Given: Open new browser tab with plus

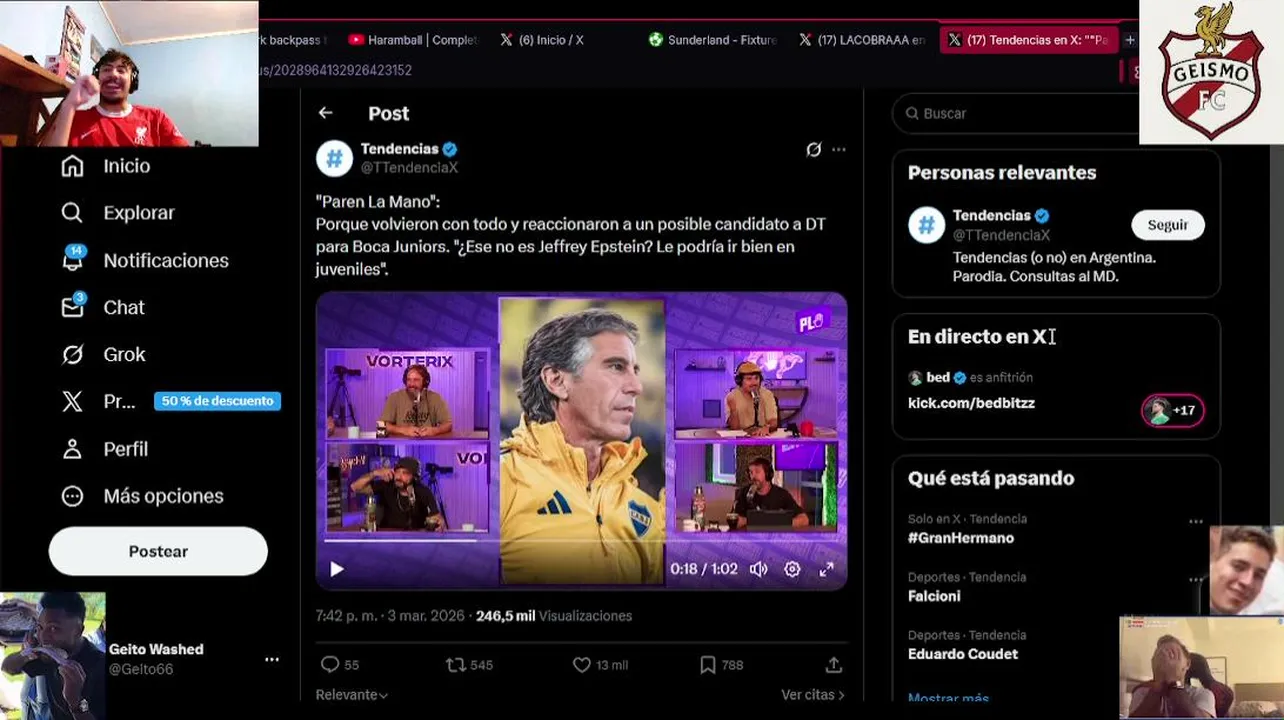Looking at the screenshot, I should [1130, 40].
